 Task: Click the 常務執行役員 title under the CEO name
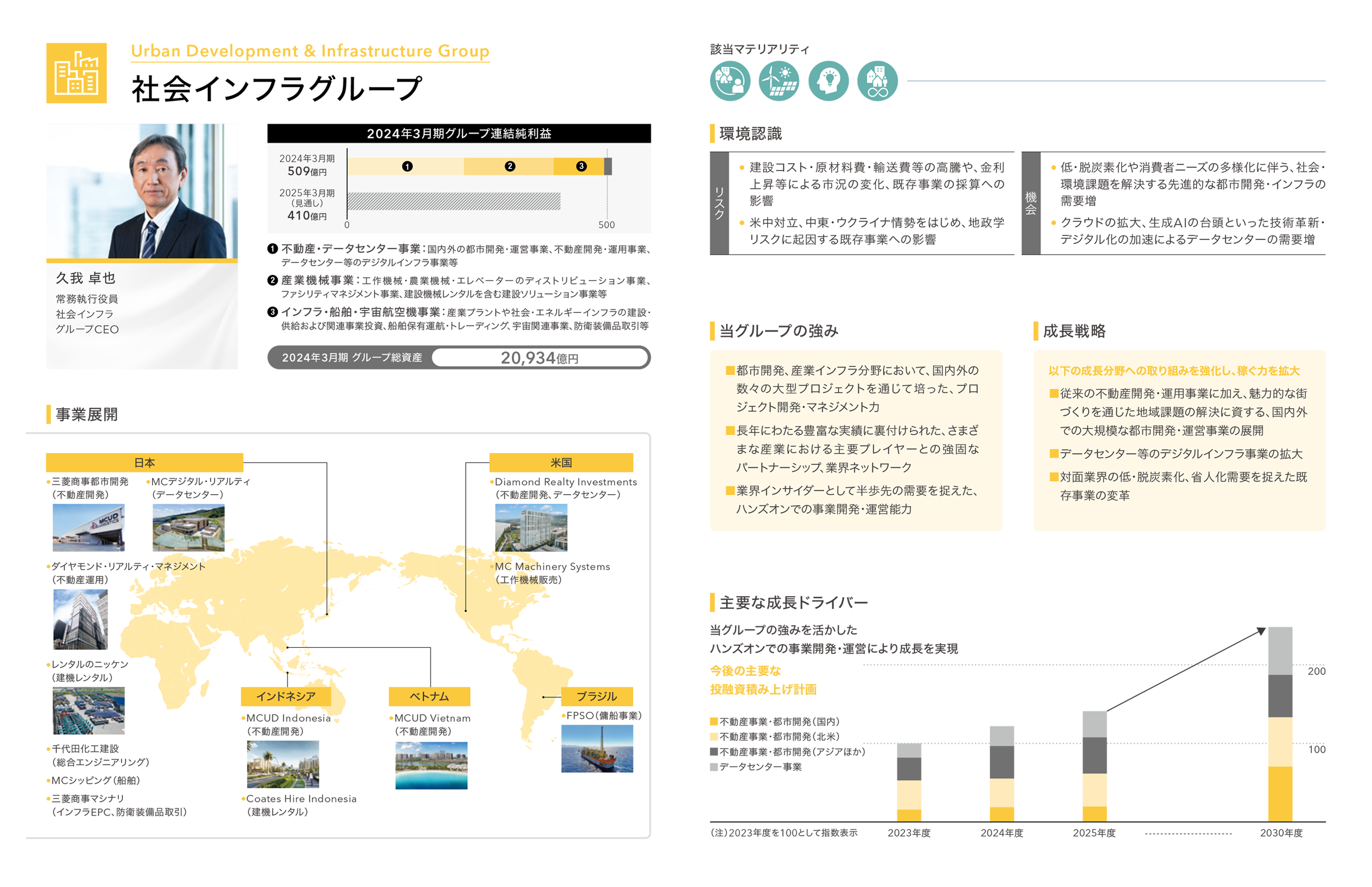87,299
